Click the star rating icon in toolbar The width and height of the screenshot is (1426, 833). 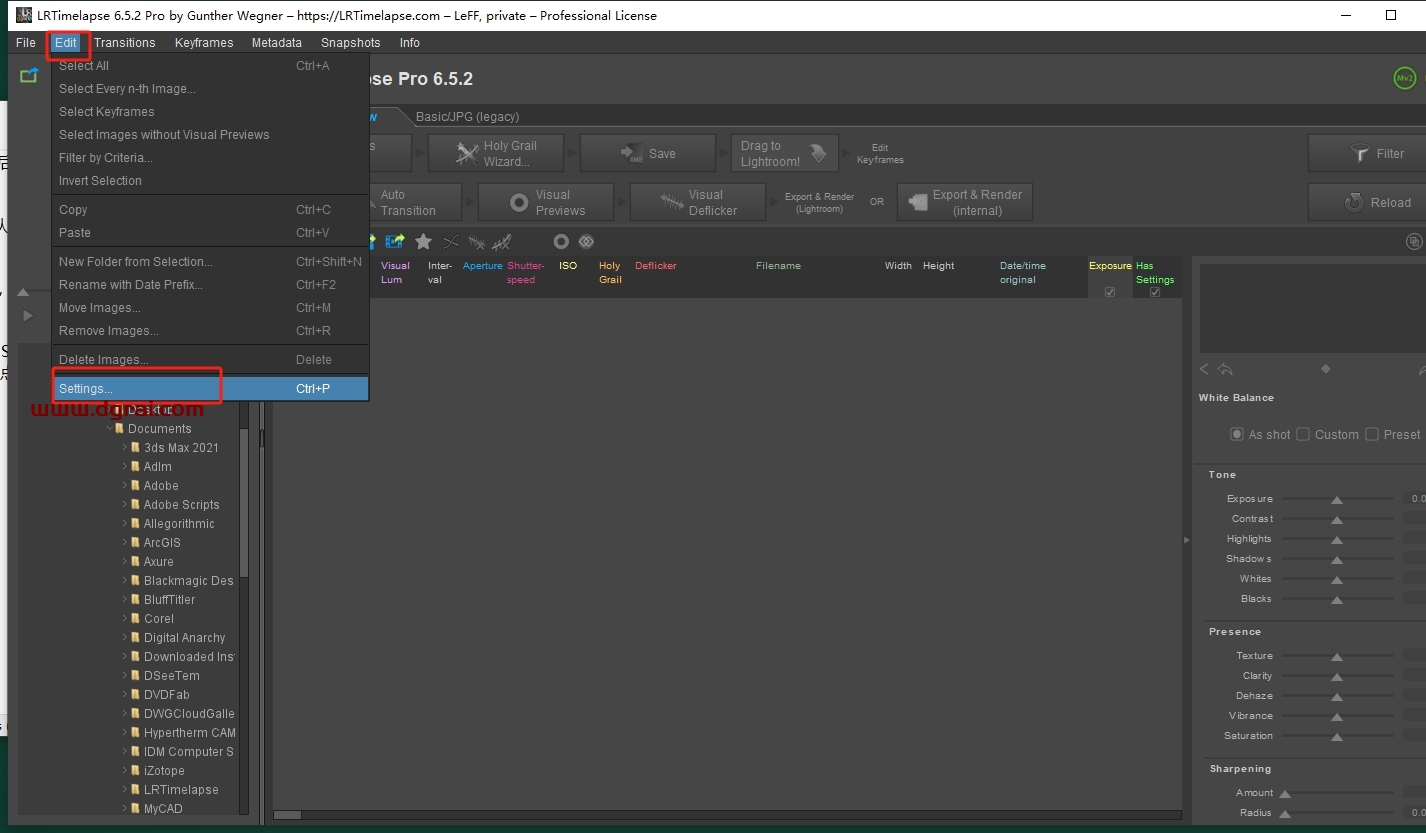tap(423, 242)
